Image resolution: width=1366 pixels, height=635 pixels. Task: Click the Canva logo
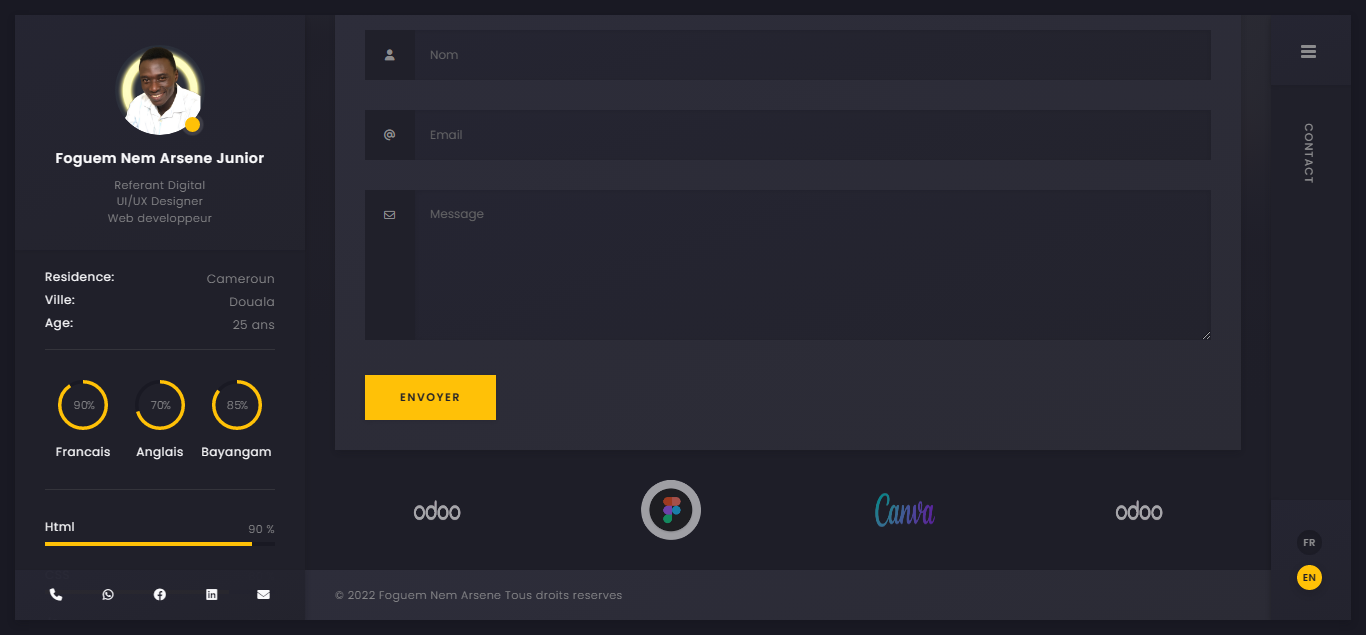point(904,511)
